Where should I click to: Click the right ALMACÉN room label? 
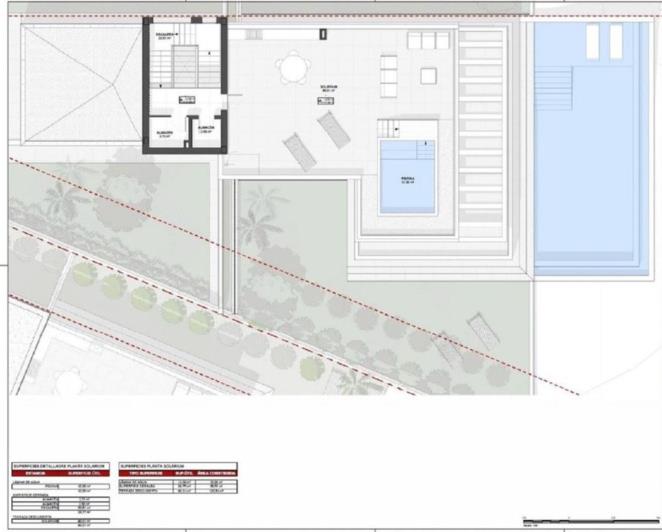click(x=206, y=128)
